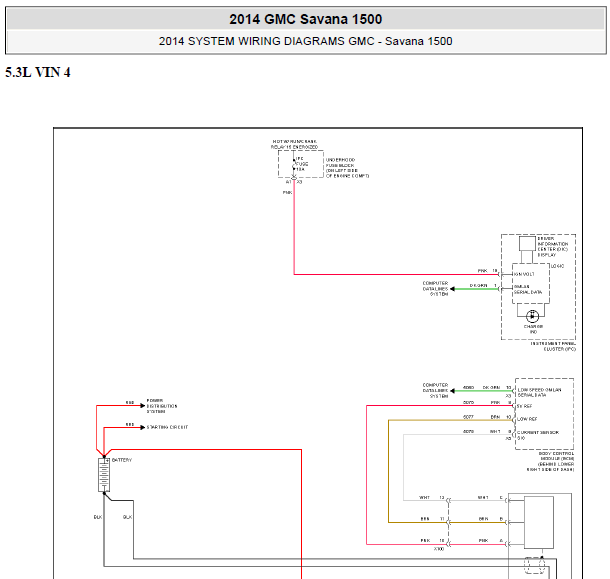Click the "LOW REF" terminal label

[x=527, y=419]
